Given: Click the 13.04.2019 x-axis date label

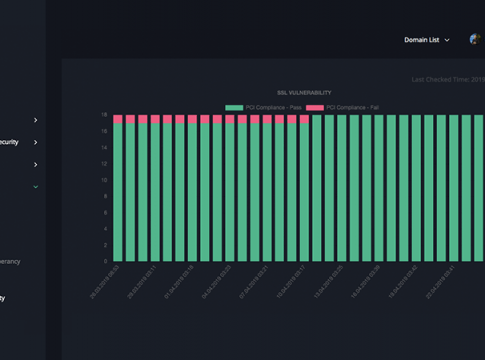Looking at the screenshot, I should [x=328, y=282].
